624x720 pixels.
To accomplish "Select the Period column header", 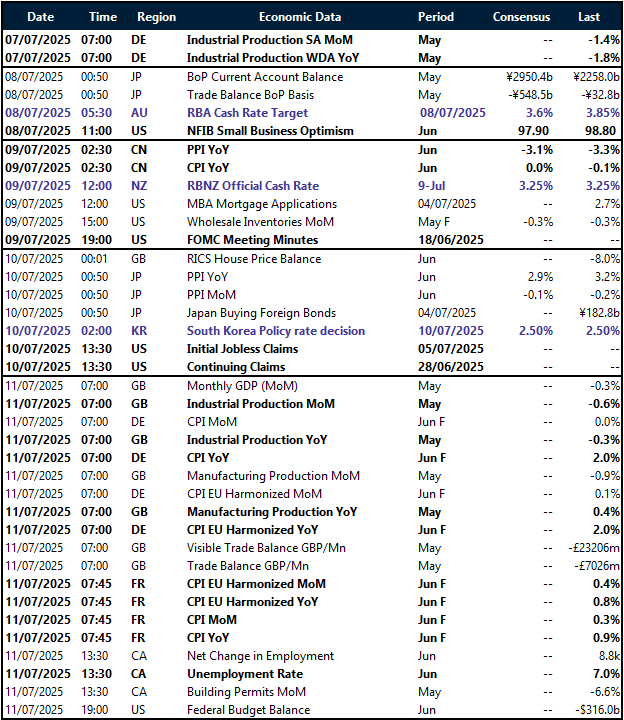I will (x=436, y=17).
